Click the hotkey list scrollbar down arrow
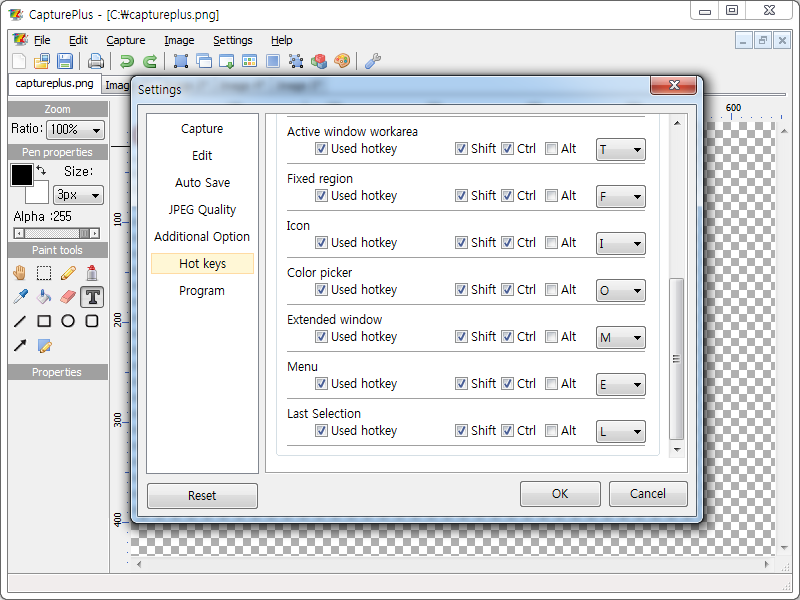The height and width of the screenshot is (600, 800). point(677,449)
